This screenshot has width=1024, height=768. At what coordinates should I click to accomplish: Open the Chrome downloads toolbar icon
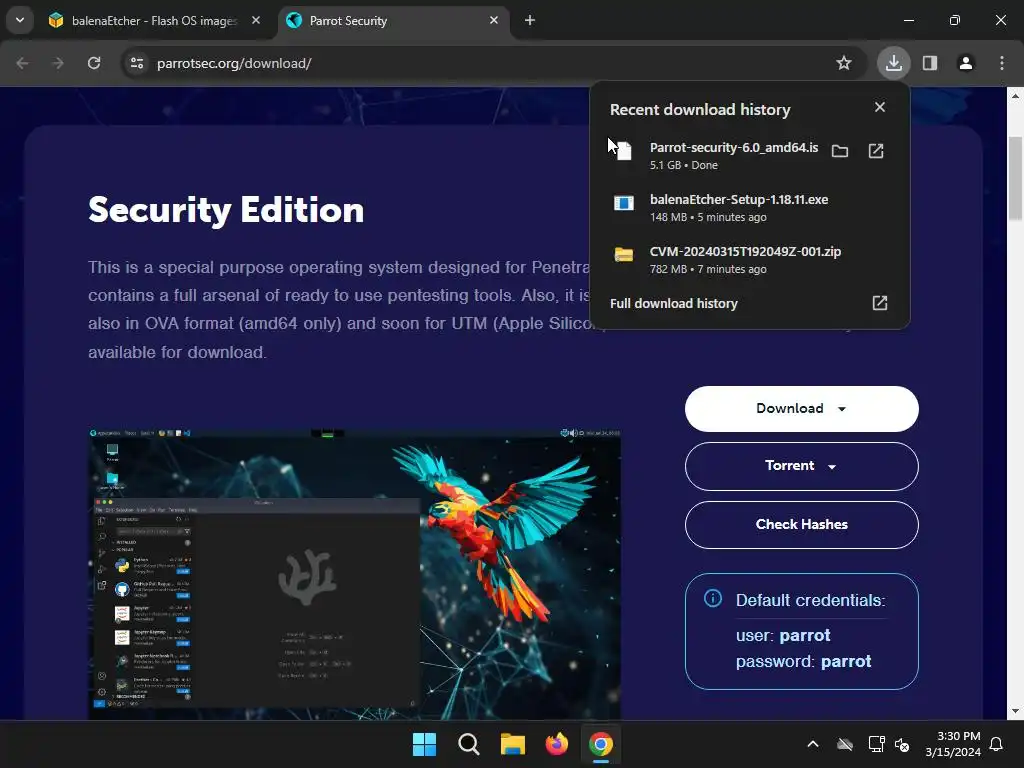point(893,63)
